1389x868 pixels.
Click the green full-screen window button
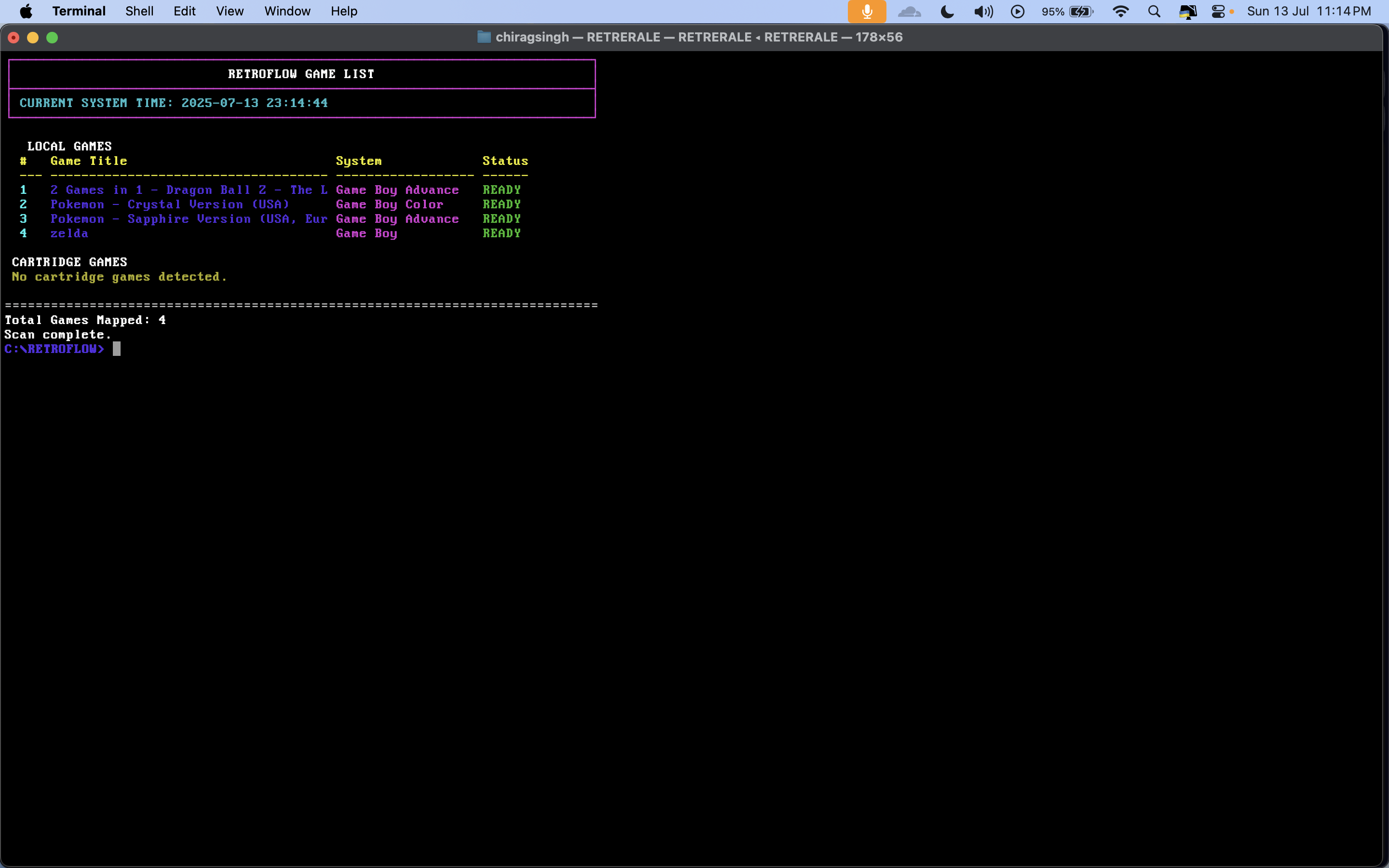tap(52, 37)
